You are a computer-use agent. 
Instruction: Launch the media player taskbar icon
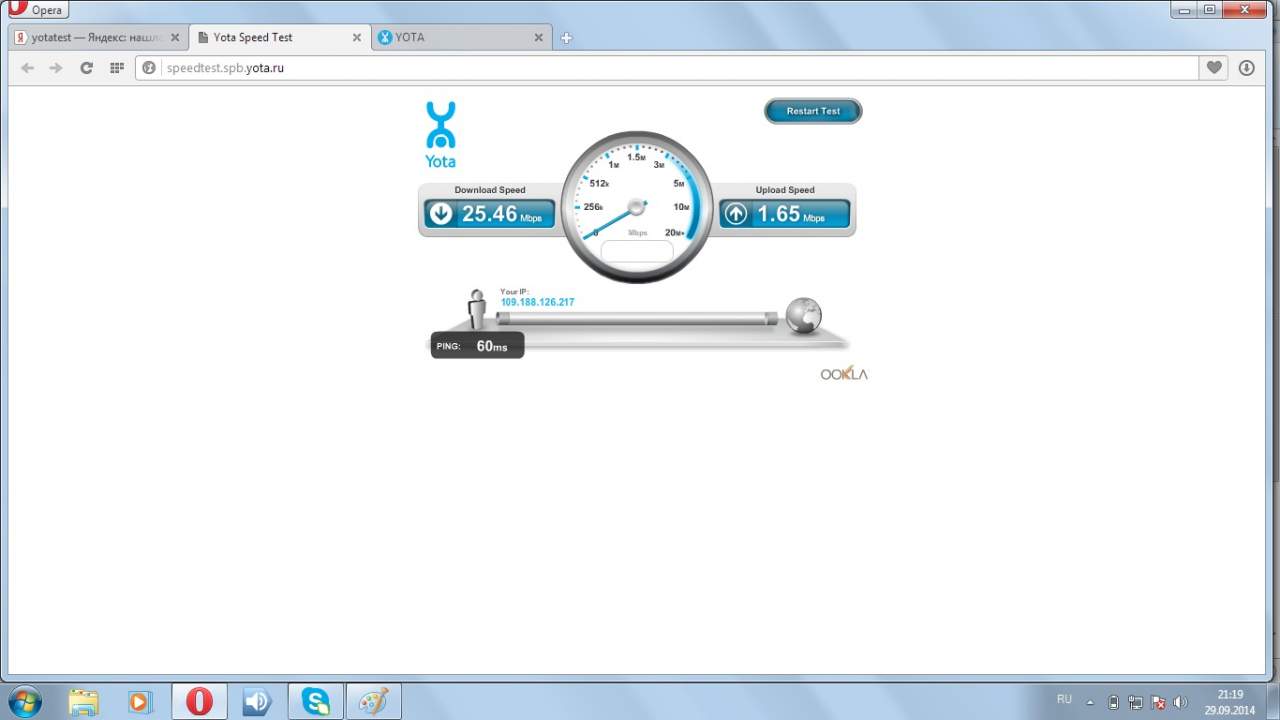[140, 702]
